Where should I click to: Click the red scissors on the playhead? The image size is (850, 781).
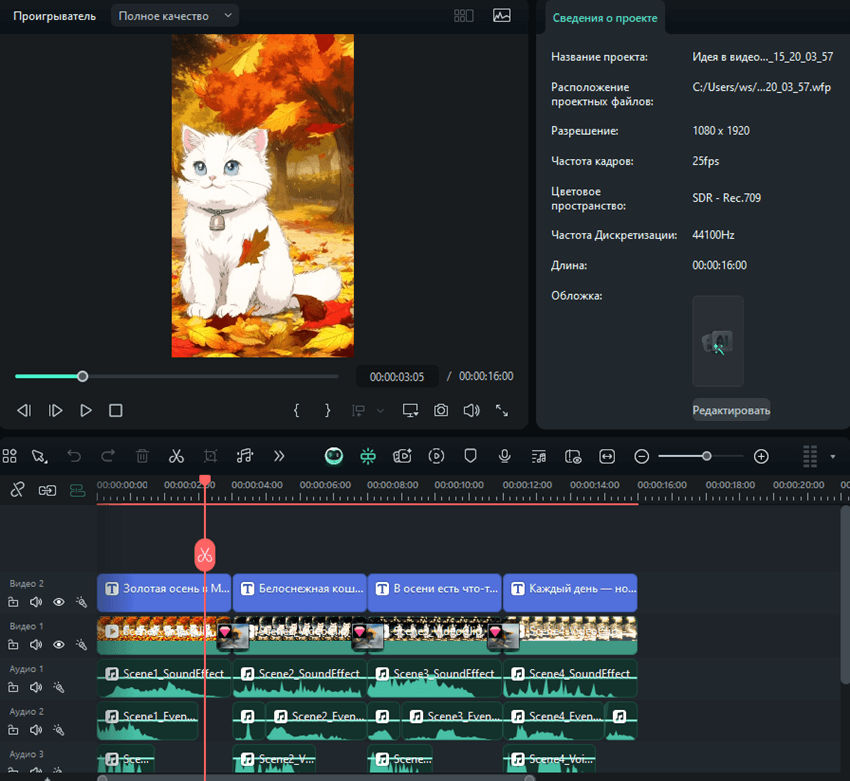(205, 555)
